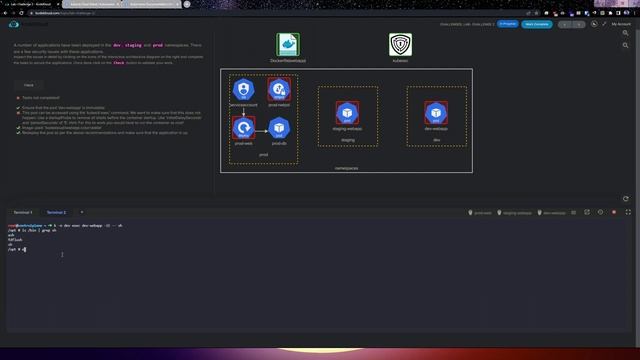
Task: Click the Mark Complete button
Action: click(x=537, y=24)
